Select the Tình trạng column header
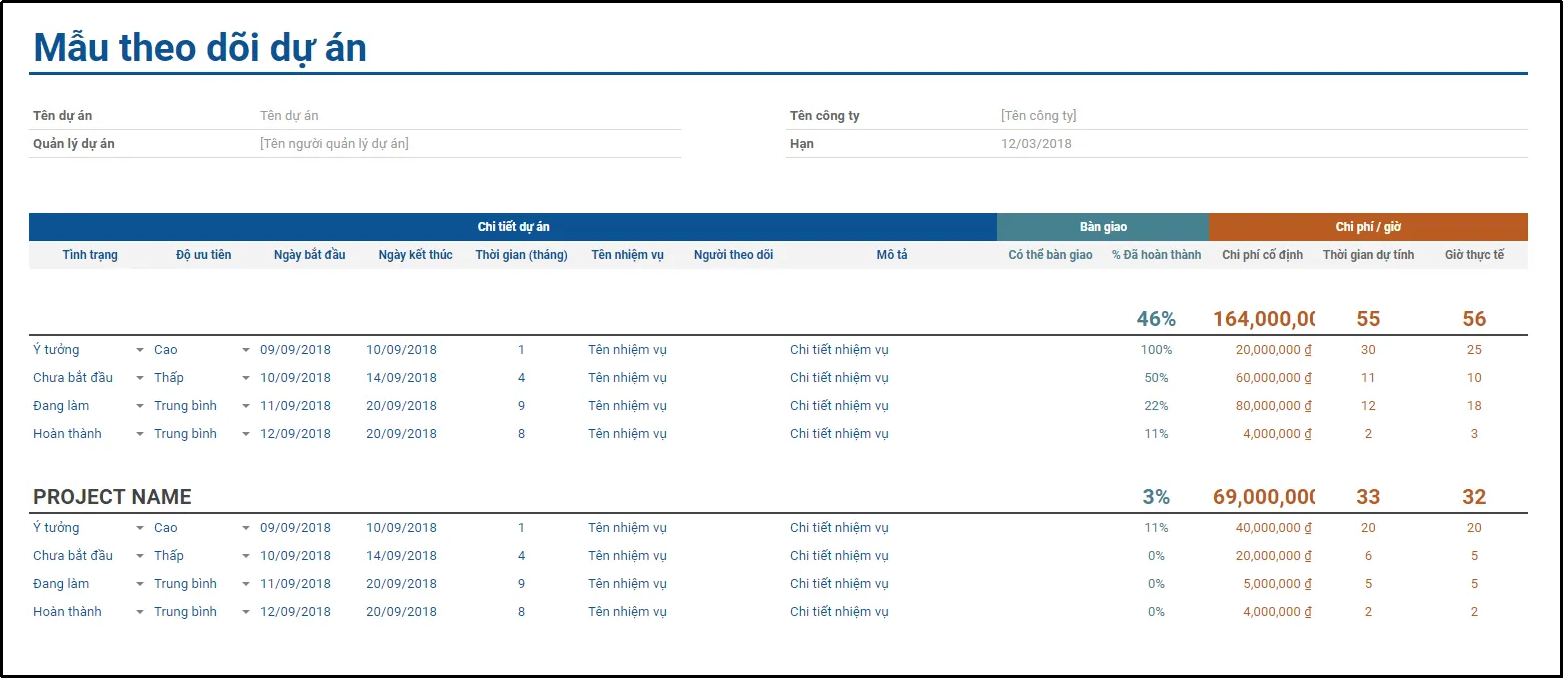This screenshot has height=680, width=1565. [90, 255]
